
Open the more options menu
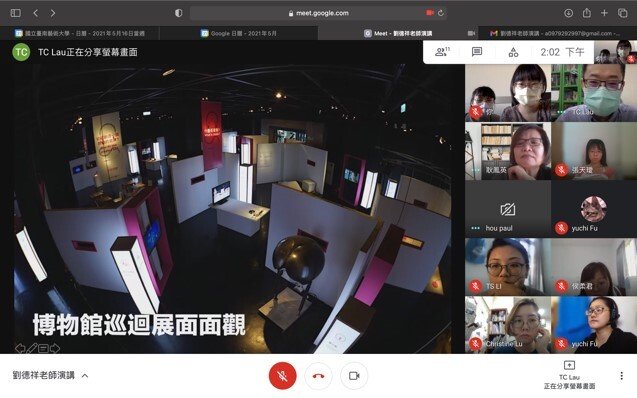pyautogui.click(x=622, y=376)
